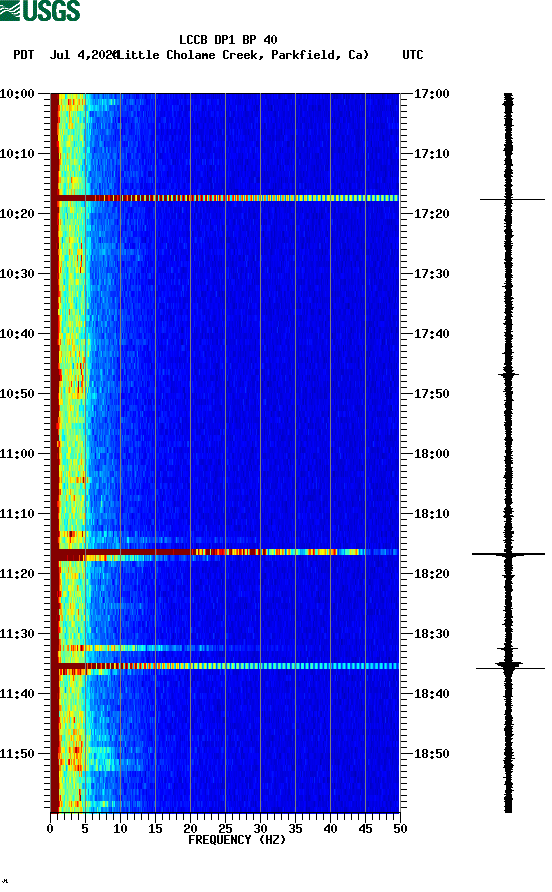Click the 10:20 PDT time label
The width and height of the screenshot is (552, 892).
(17, 213)
